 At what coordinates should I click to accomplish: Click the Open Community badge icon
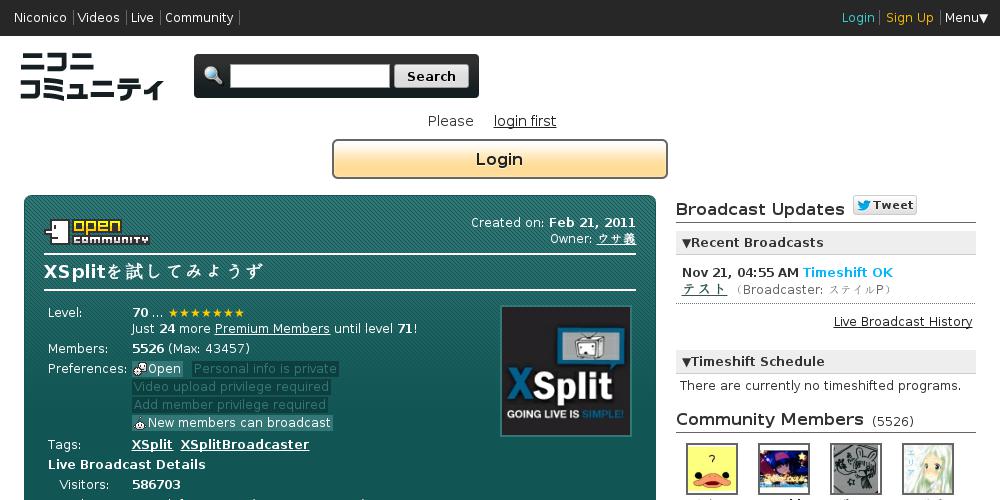coord(97,232)
